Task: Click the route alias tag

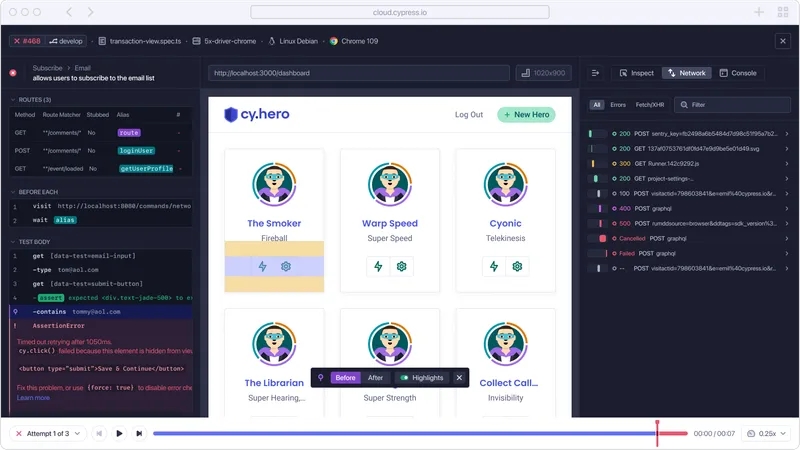Action: 129,133
